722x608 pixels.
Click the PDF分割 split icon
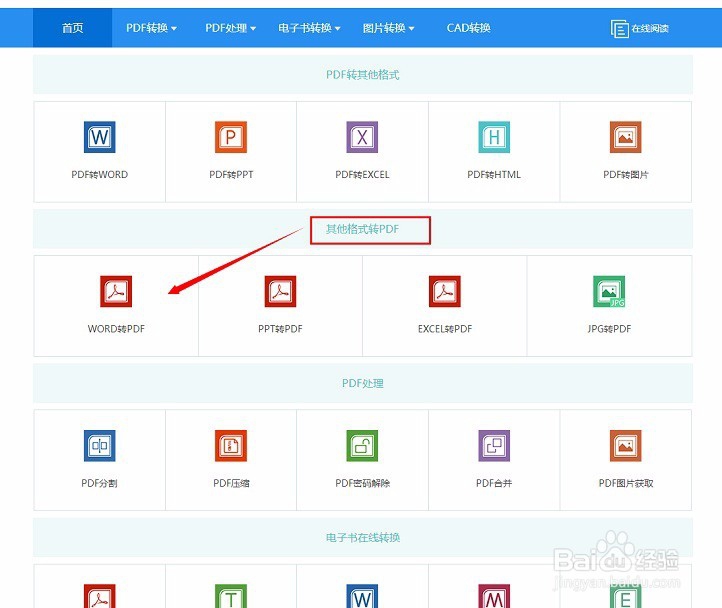coord(99,445)
